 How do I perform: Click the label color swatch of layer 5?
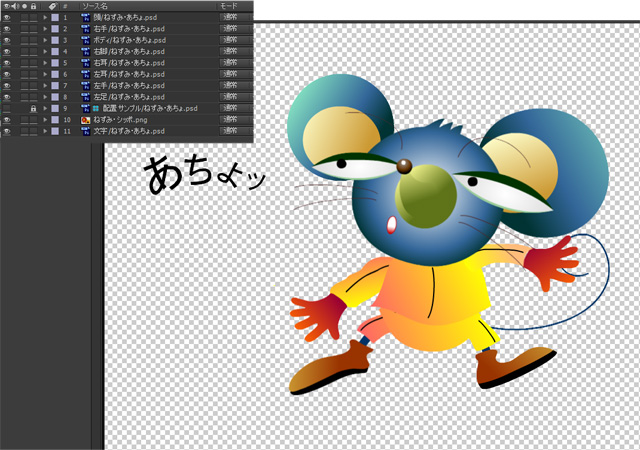tap(55, 63)
